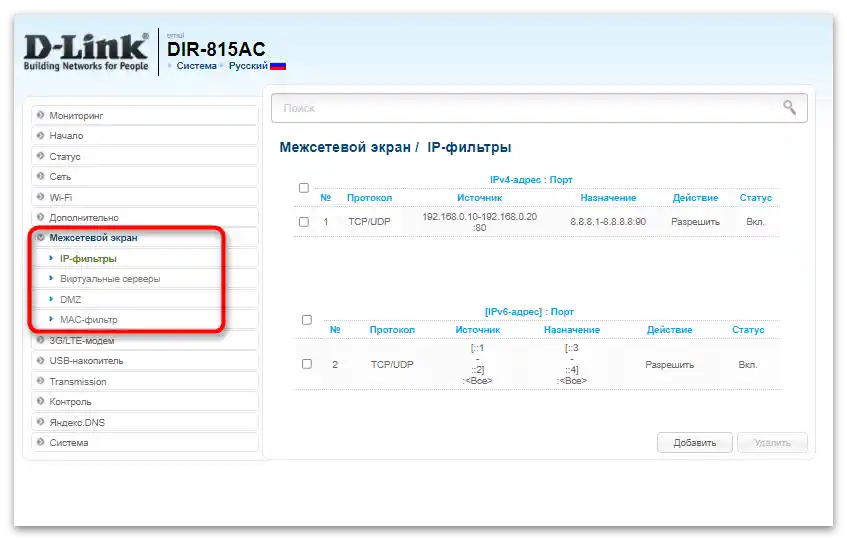847x540 pixels.
Task: Focus the Поиск search field
Action: (x=539, y=108)
